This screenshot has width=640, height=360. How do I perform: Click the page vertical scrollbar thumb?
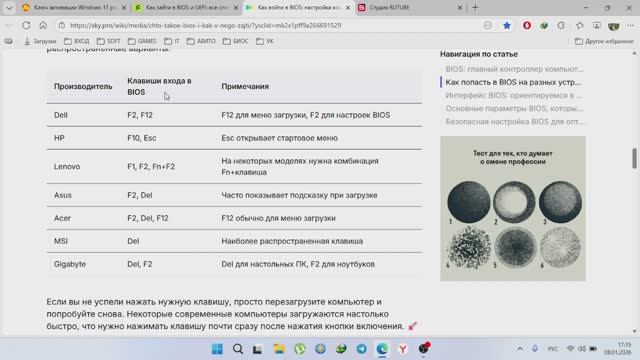click(634, 158)
